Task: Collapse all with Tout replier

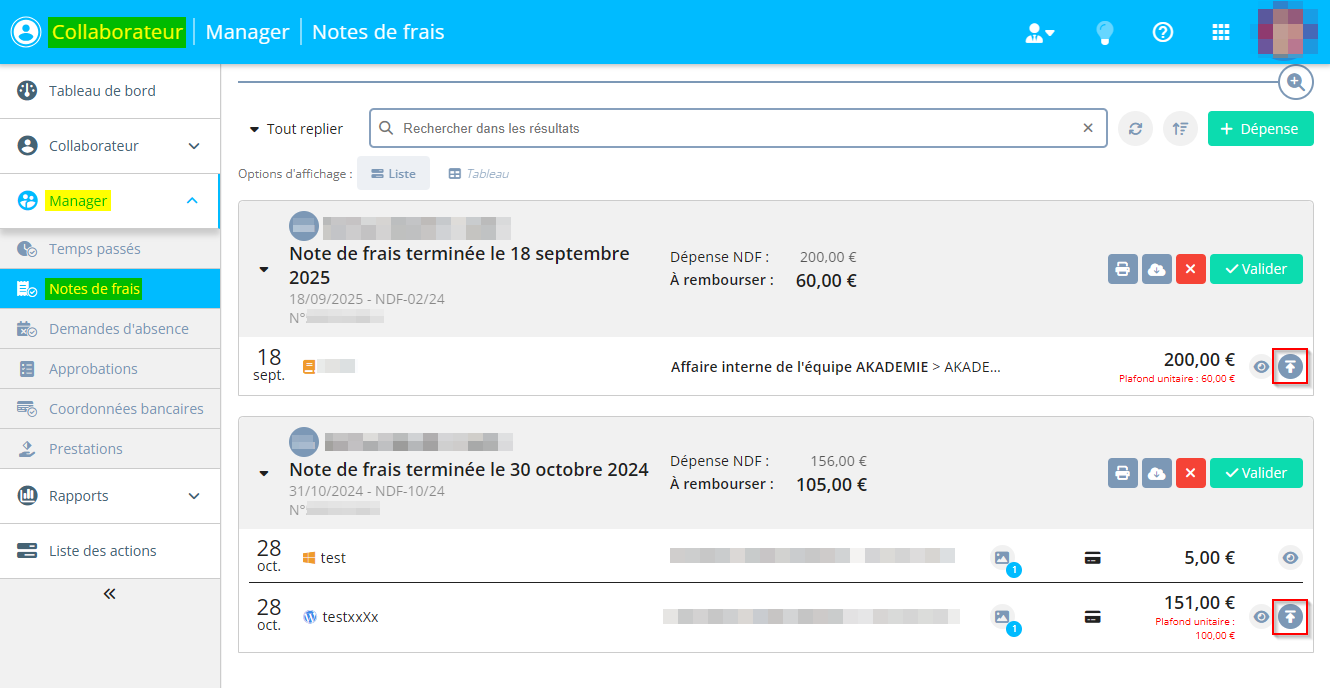Action: (296, 129)
